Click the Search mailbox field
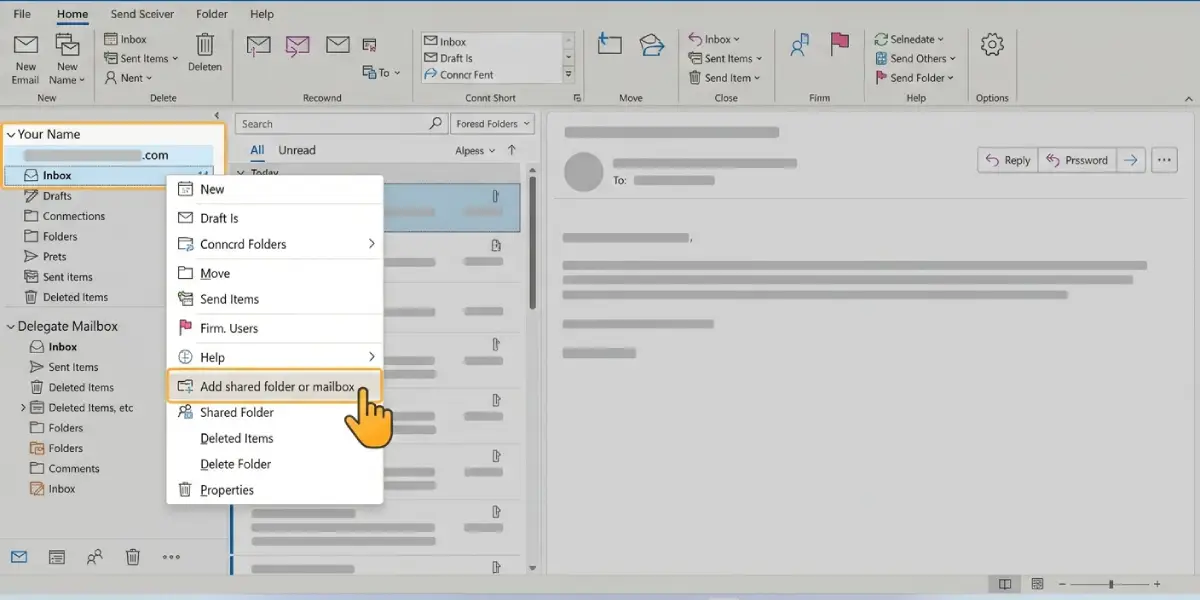 (x=341, y=124)
